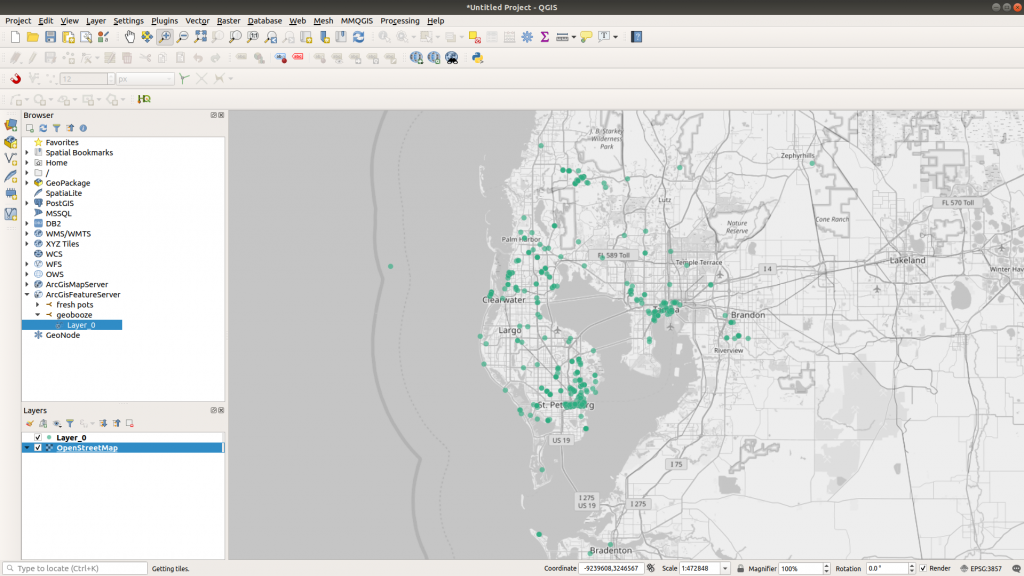Click the HQ plugin icon
The image size is (1024, 576).
tap(144, 99)
